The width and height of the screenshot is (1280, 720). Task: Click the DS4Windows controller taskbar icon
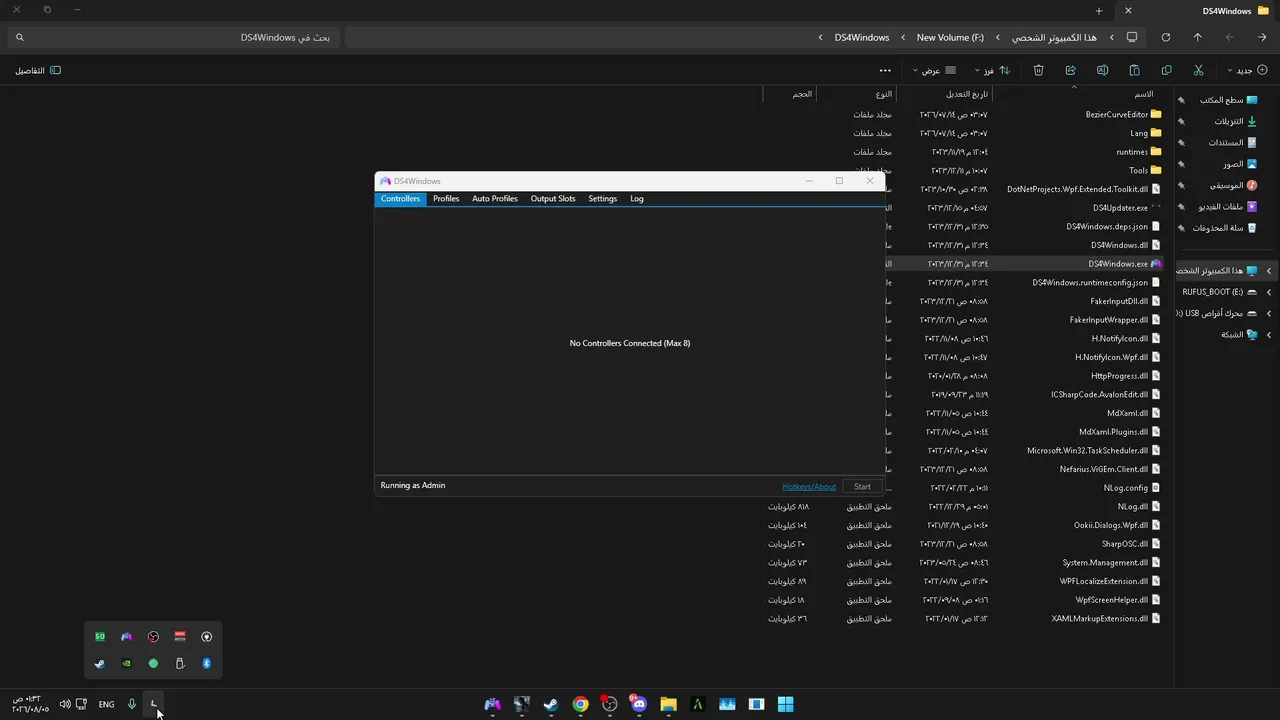pyautogui.click(x=492, y=704)
